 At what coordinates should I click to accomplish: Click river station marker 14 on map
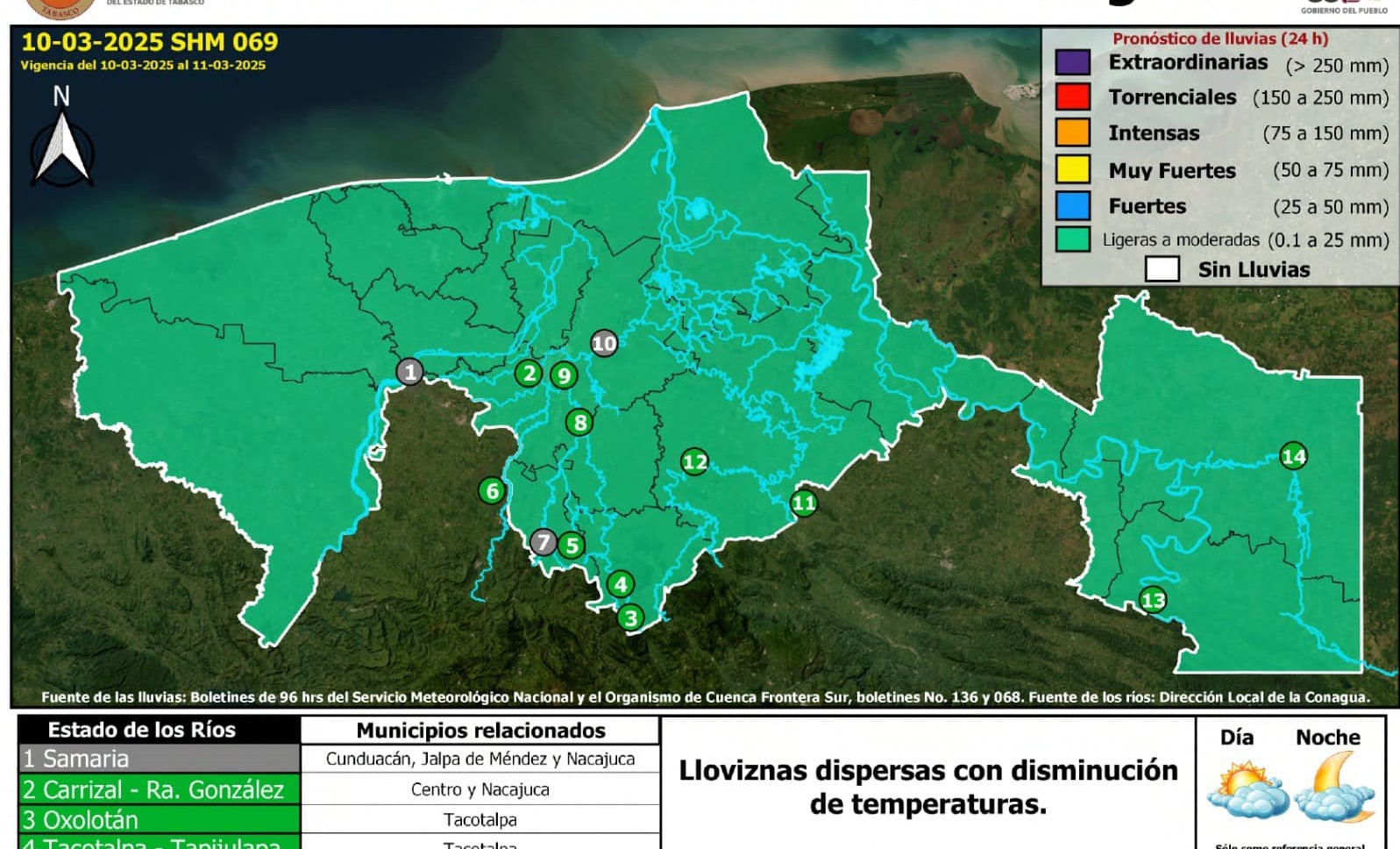click(1294, 456)
